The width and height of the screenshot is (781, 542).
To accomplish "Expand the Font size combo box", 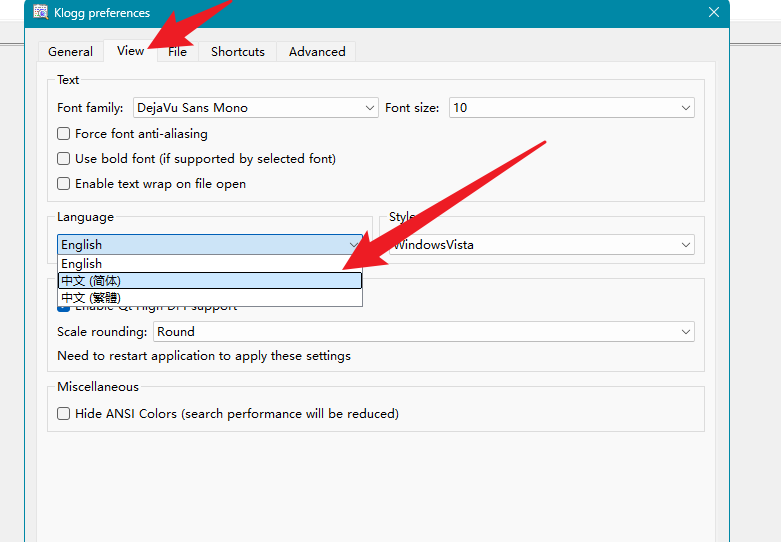I will point(572,108).
